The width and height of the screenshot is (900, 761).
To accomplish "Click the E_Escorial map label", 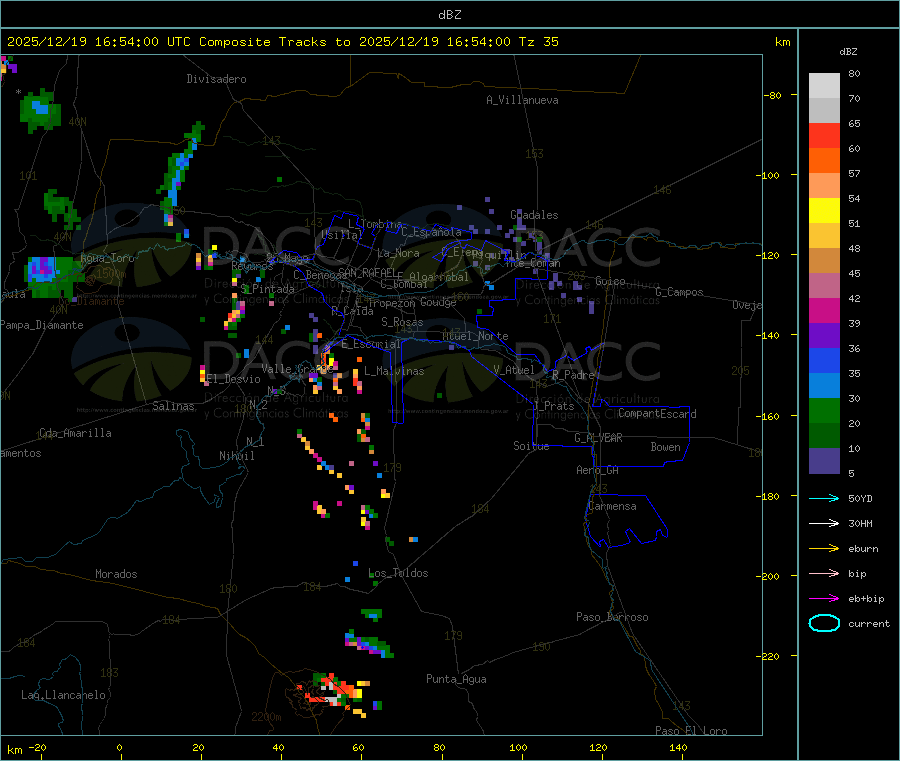I will point(371,344).
